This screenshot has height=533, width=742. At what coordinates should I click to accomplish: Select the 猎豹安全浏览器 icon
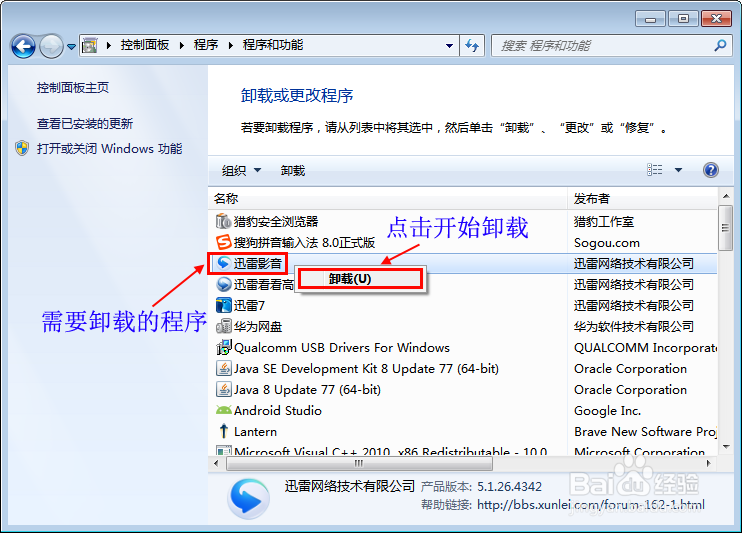pos(223,221)
